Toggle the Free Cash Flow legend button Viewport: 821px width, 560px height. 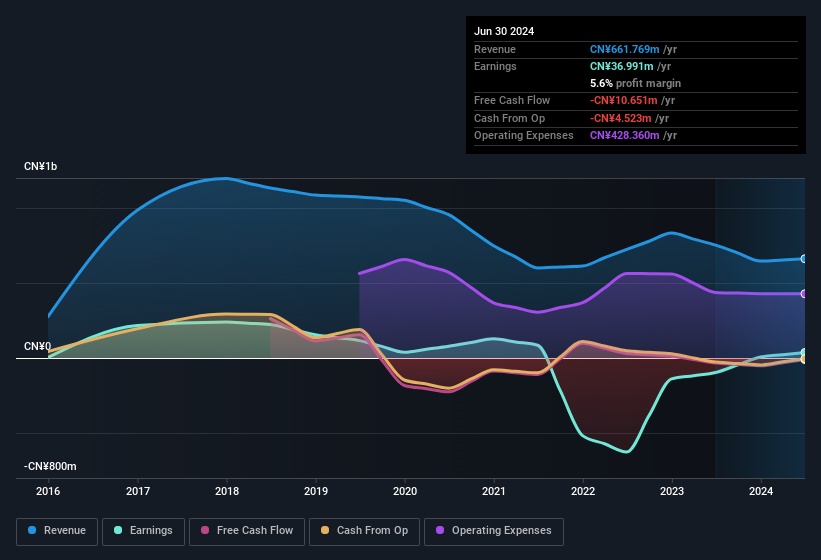point(247,531)
